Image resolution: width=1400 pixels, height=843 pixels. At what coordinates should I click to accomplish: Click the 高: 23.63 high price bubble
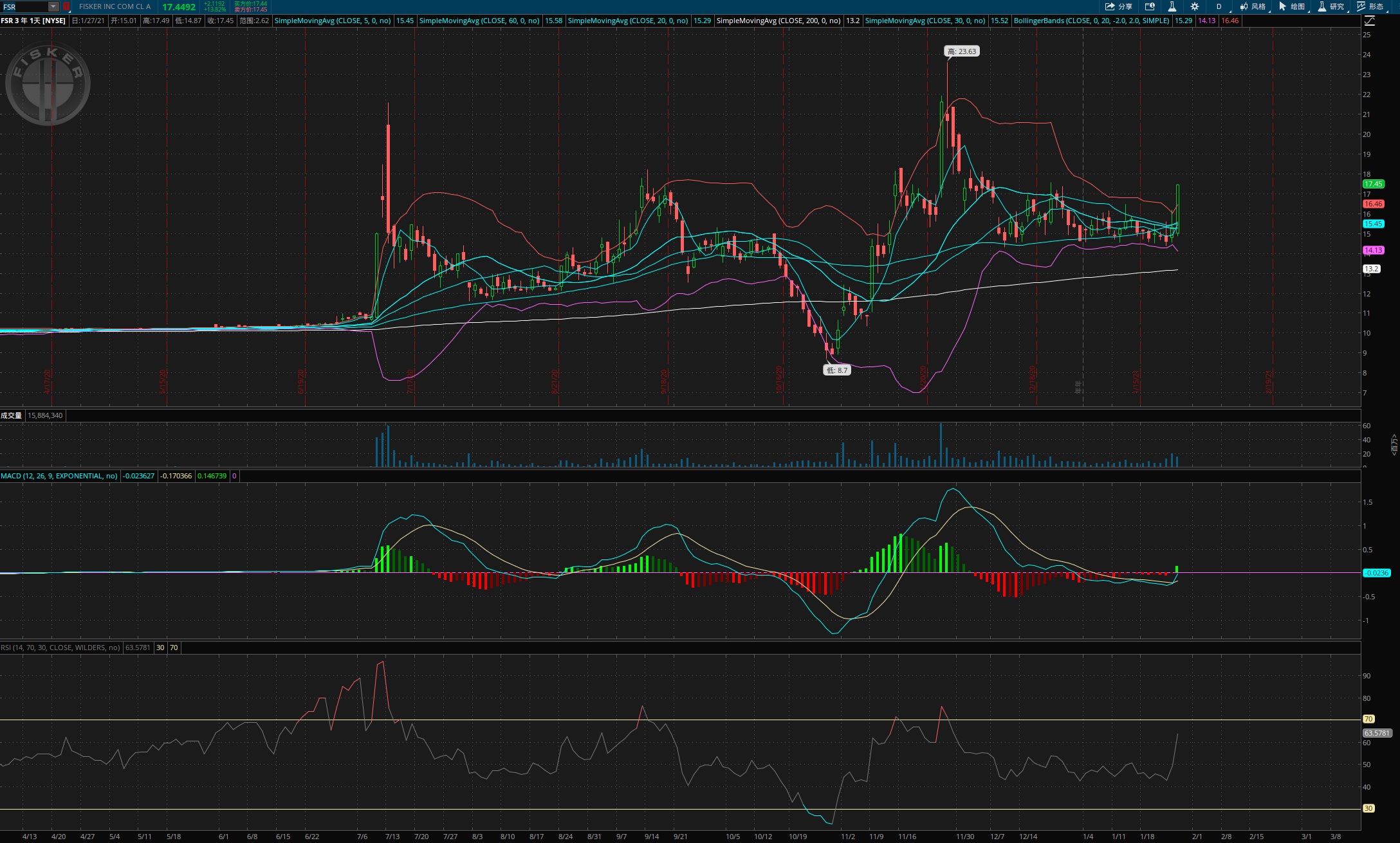point(962,51)
